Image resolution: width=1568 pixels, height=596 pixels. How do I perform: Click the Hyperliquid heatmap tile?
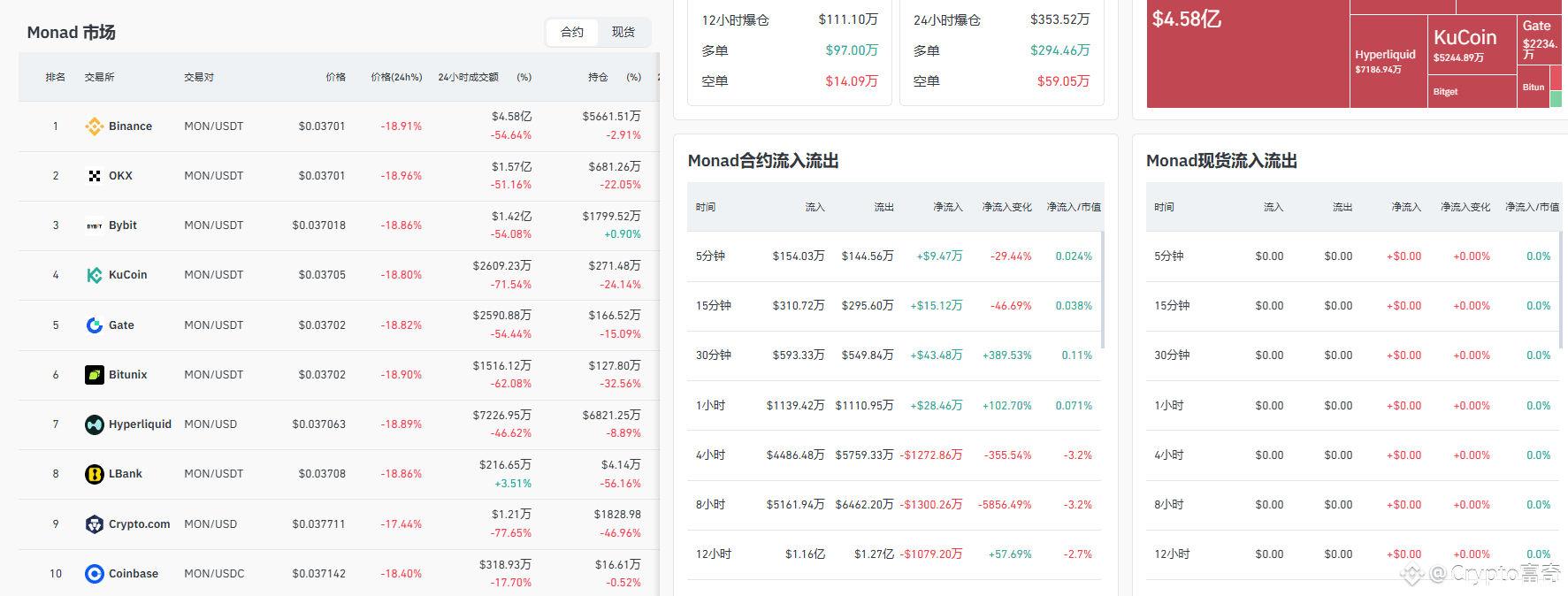click(1388, 62)
